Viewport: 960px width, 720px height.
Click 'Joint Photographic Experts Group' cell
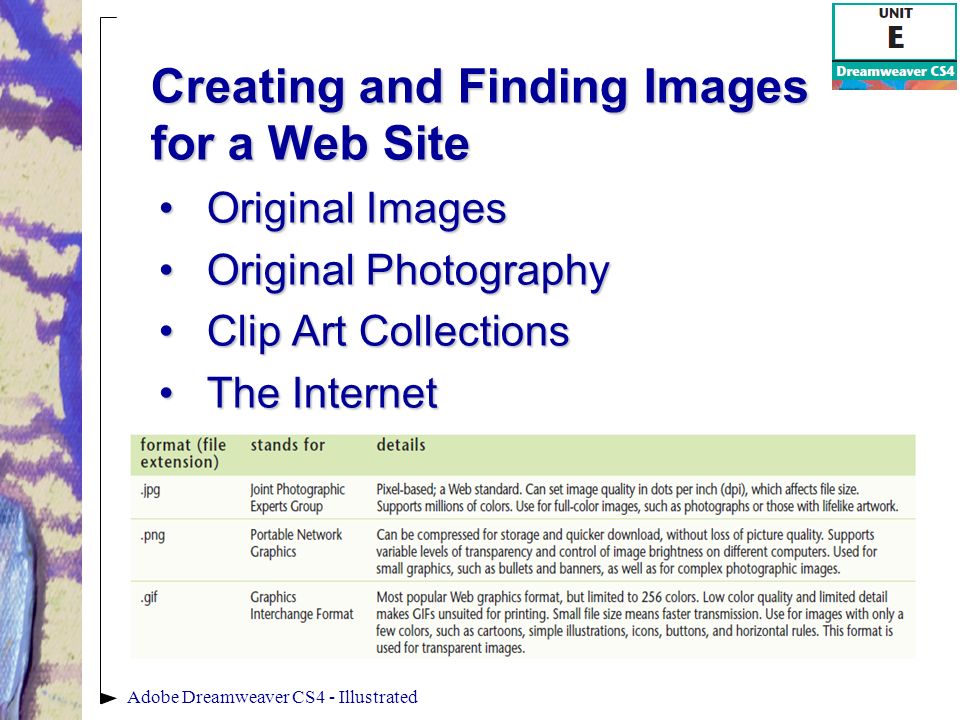[298, 498]
